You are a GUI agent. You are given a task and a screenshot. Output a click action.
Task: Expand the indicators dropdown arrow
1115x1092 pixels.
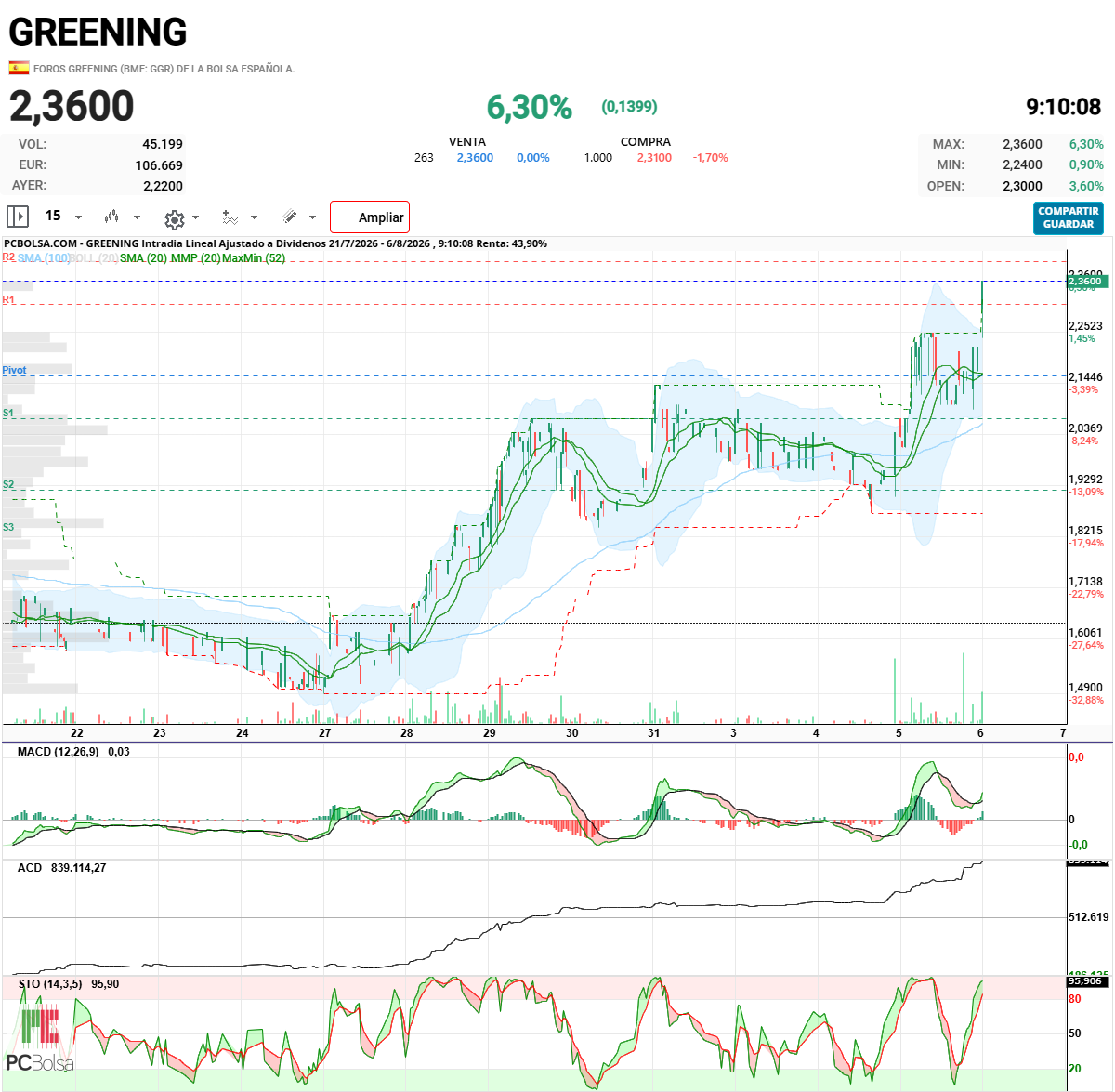254,217
